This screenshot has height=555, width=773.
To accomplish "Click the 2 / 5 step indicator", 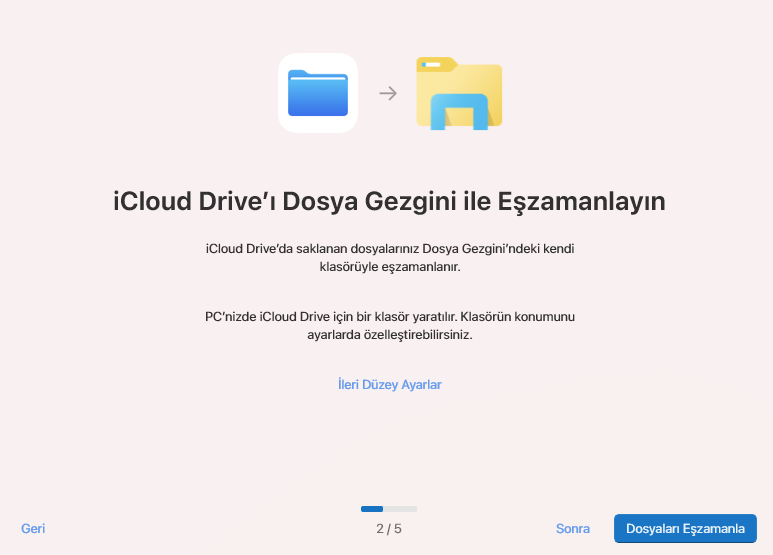I will click(x=389, y=529).
